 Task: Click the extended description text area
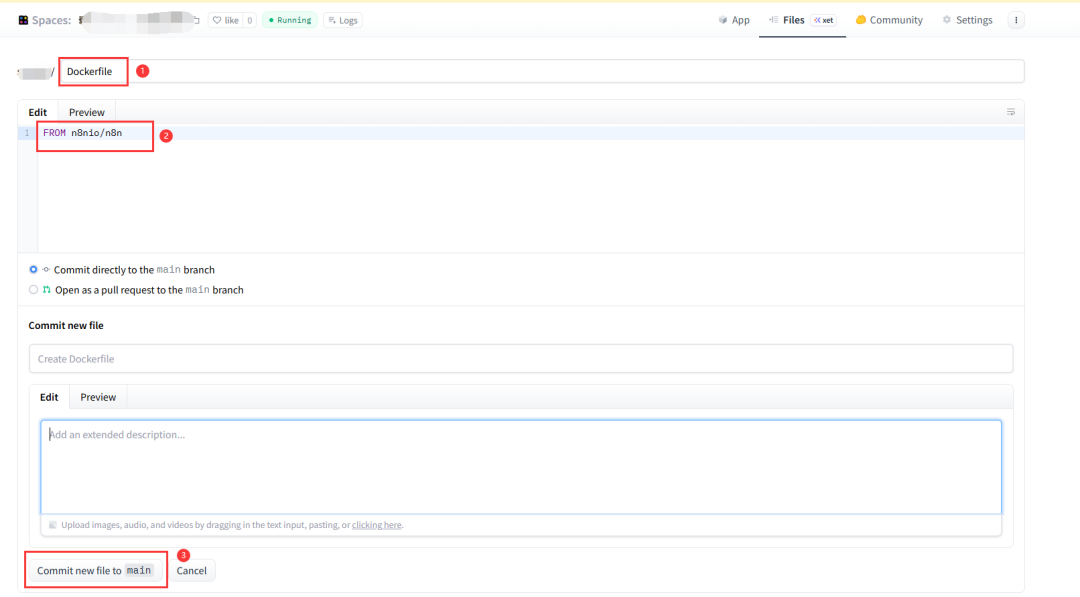[x=520, y=466]
